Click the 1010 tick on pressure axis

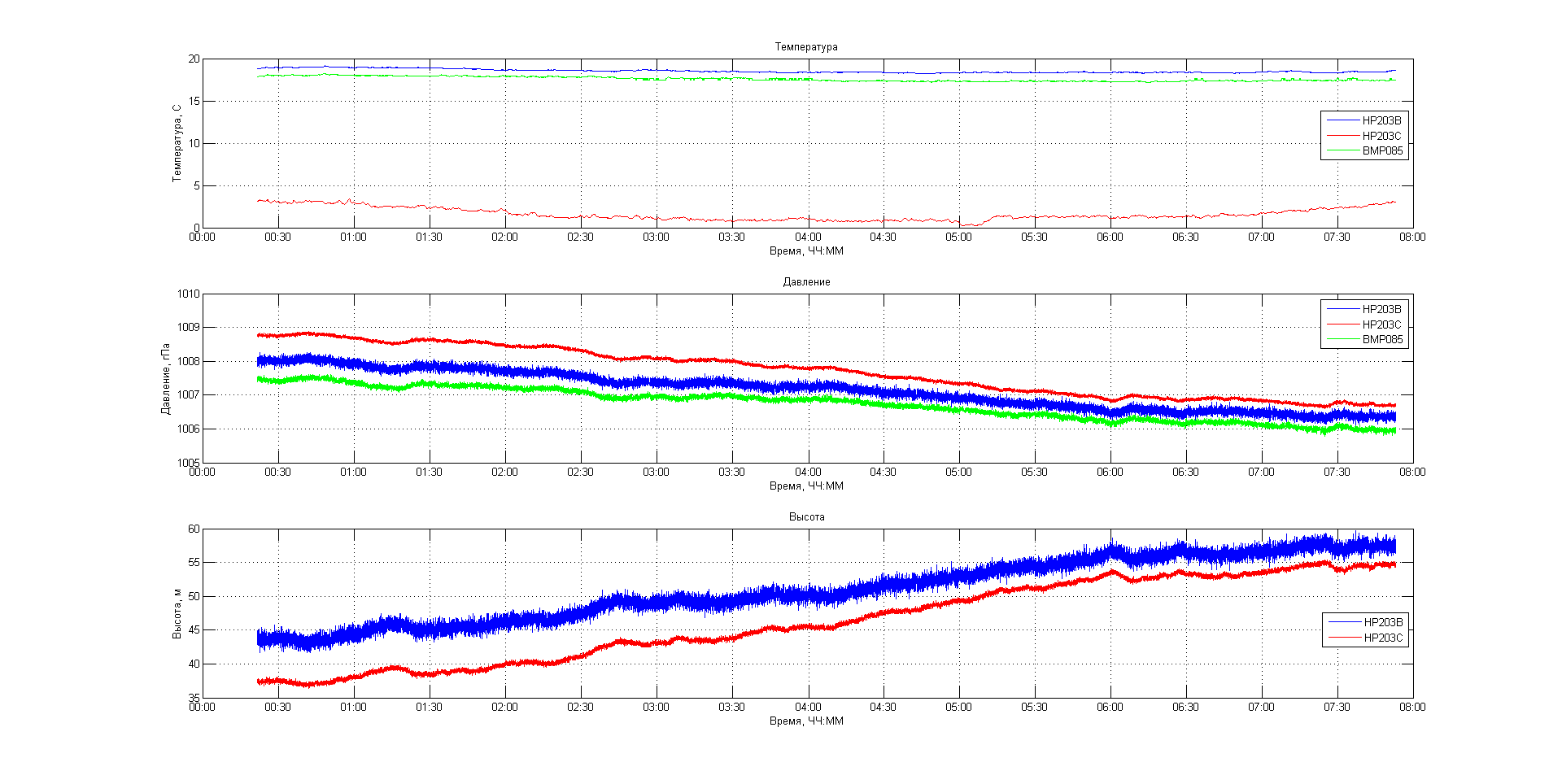pos(189,294)
